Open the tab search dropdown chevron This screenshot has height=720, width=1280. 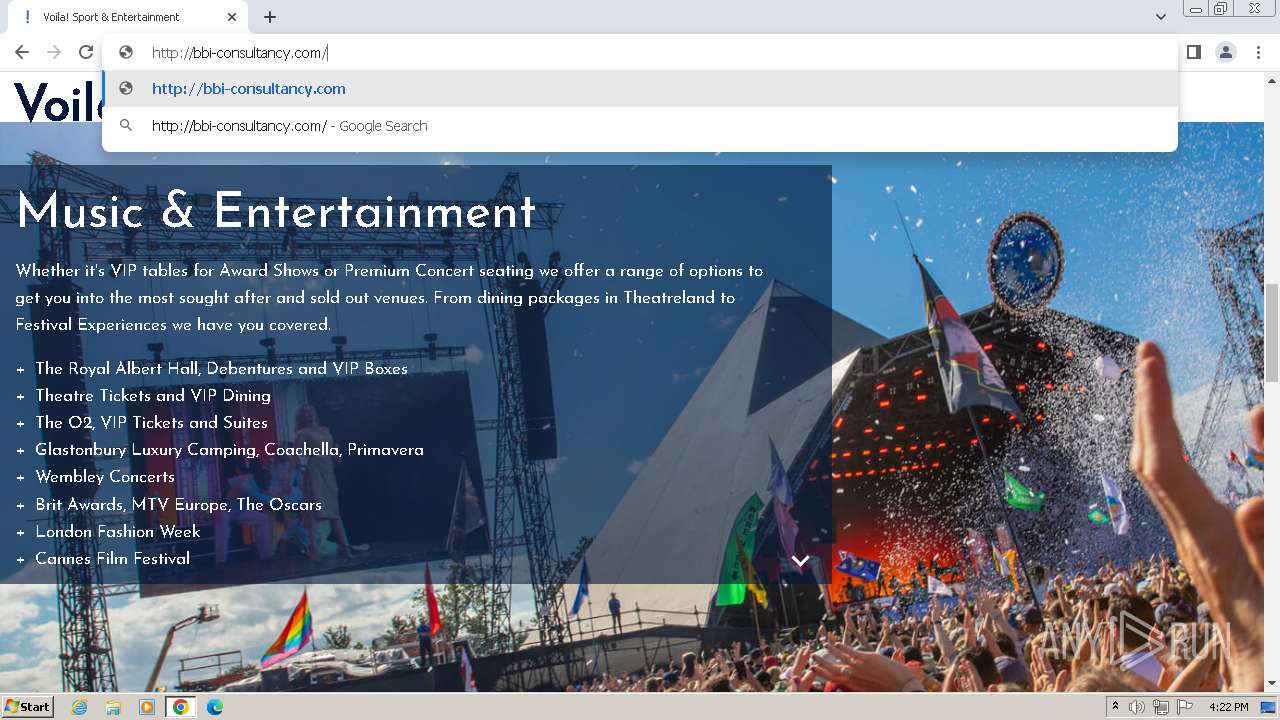[1160, 17]
